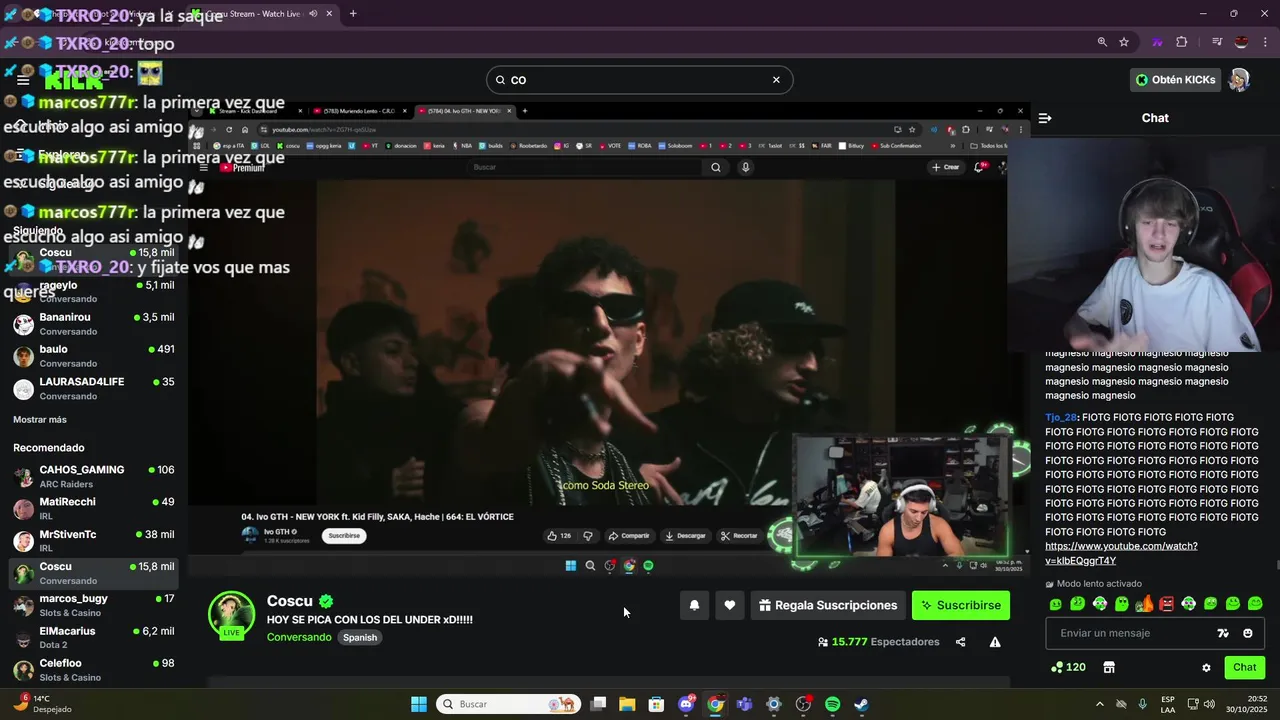
Task: Insert the fire emote in quick emotes
Action: (1144, 604)
